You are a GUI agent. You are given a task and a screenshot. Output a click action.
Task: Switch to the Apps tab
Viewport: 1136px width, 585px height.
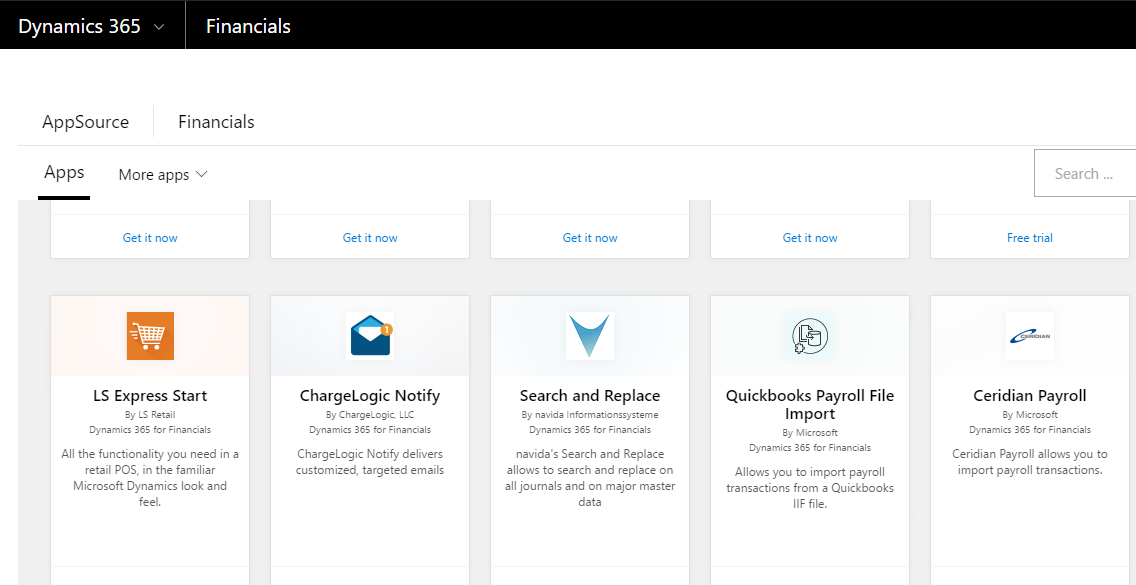[x=64, y=173]
